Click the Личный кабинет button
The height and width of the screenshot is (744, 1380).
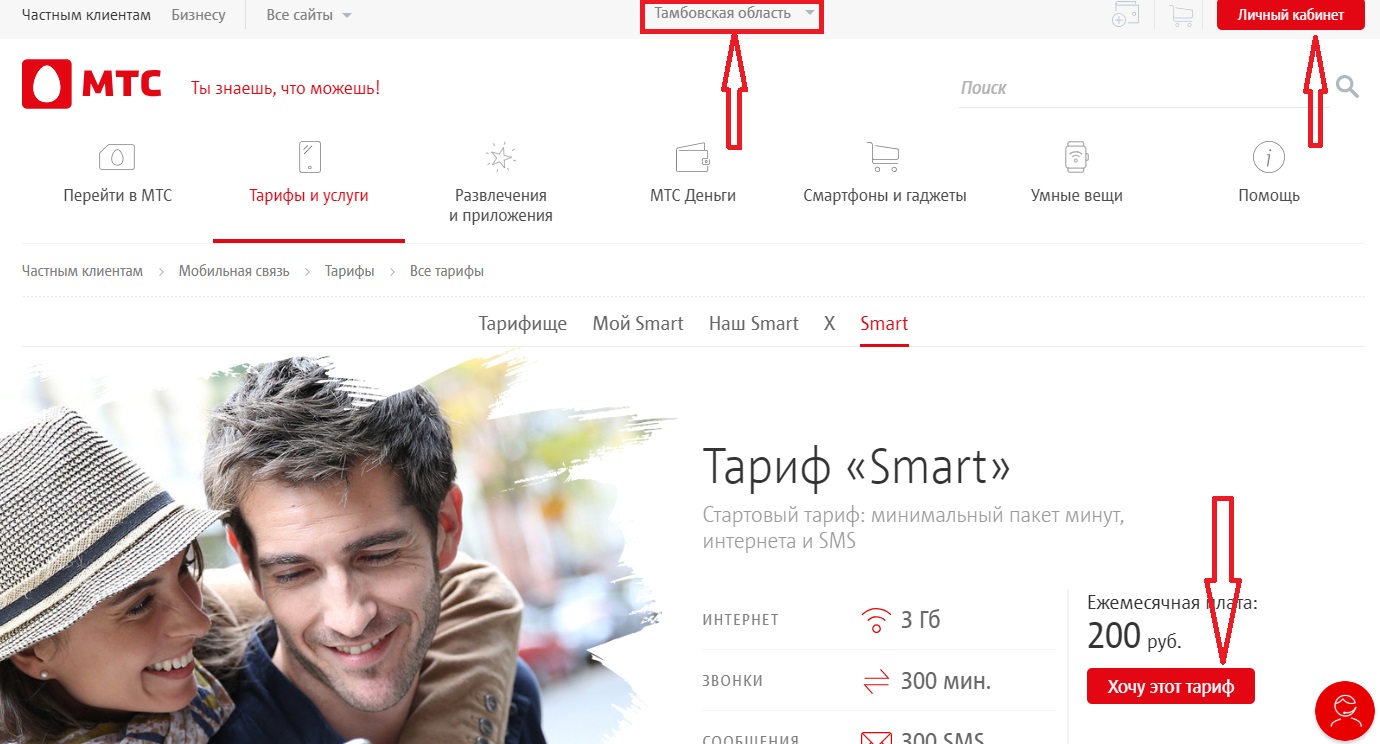[1291, 15]
